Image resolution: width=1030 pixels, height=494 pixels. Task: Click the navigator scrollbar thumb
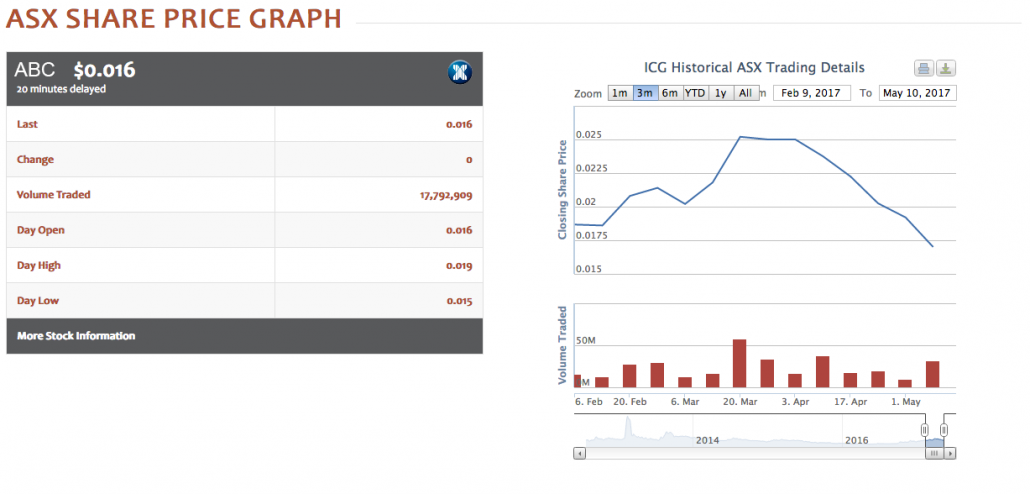point(935,453)
